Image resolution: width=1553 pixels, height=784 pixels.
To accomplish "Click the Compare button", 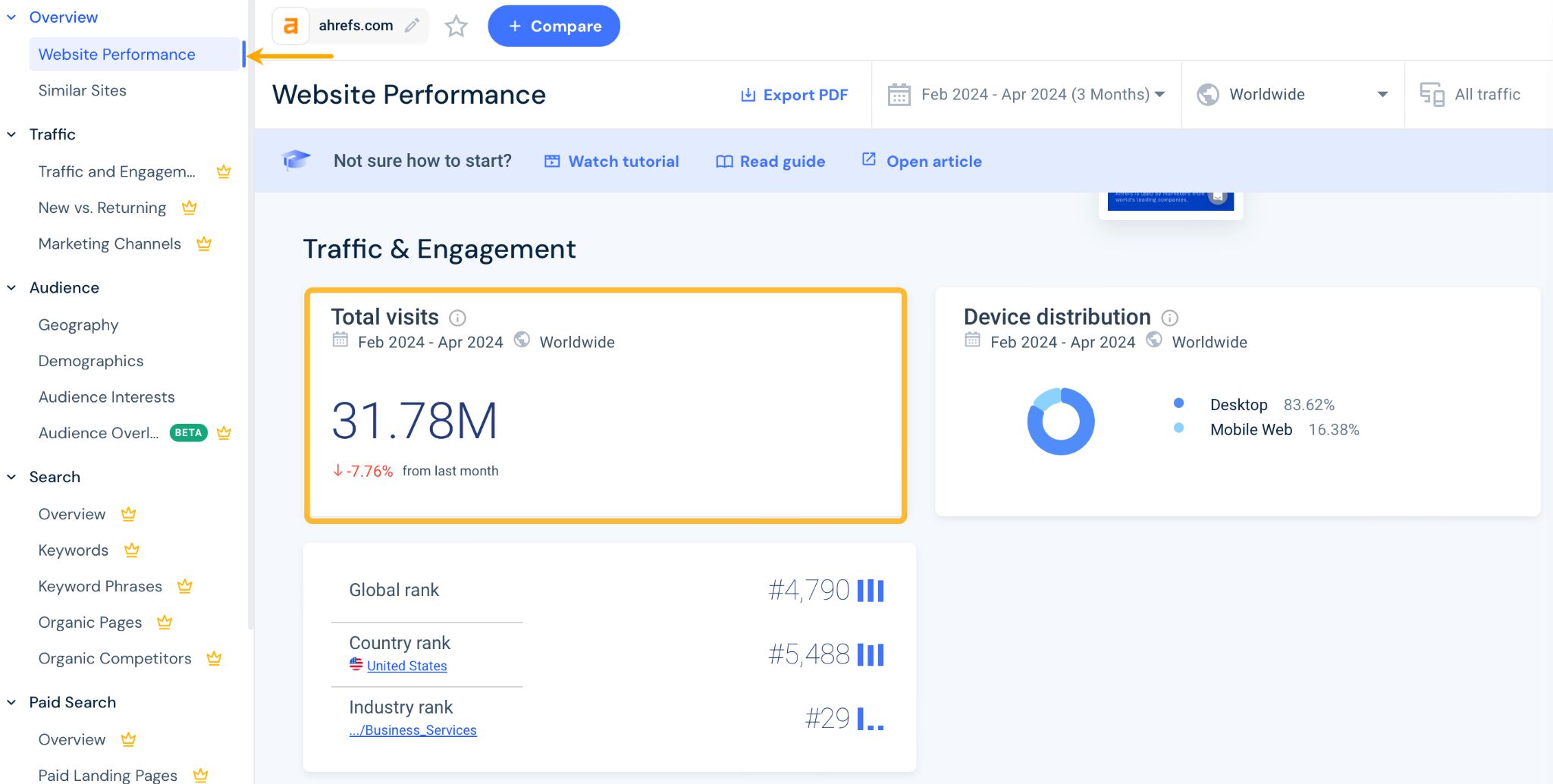I will [x=554, y=26].
